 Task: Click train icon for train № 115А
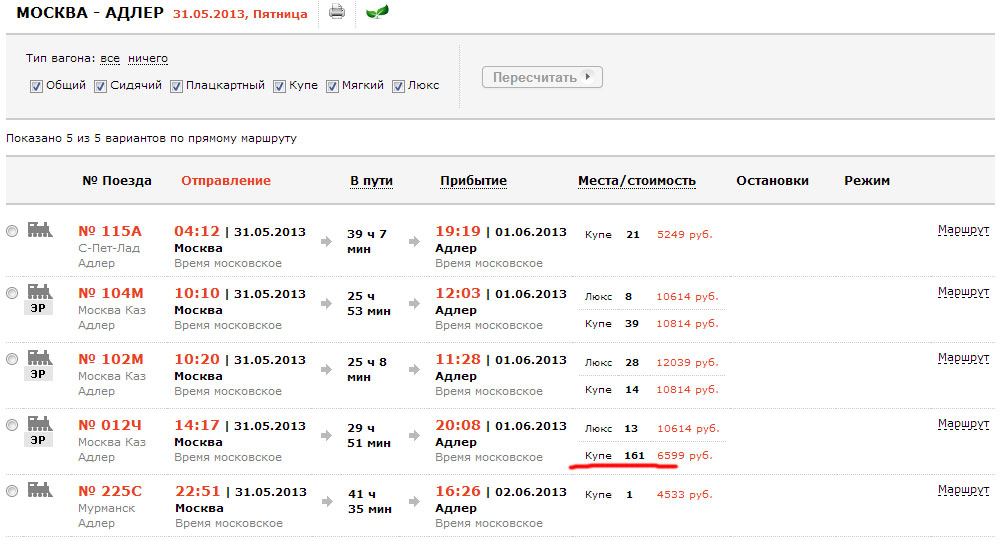[40, 230]
